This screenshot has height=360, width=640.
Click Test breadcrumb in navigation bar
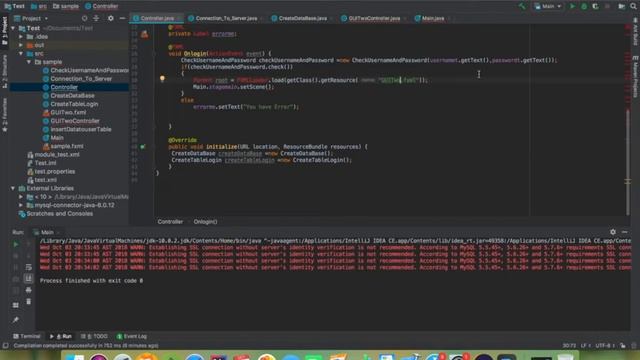(14, 6)
